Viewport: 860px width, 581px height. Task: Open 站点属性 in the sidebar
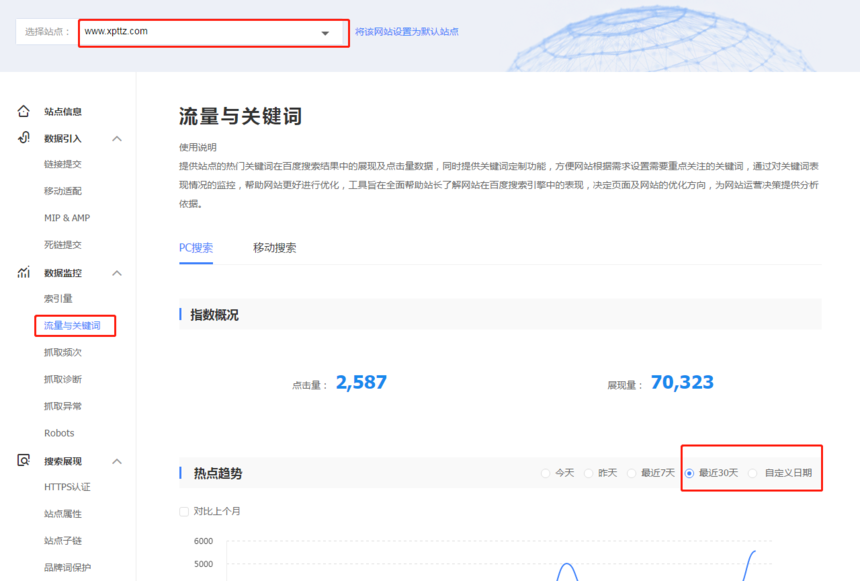coord(63,514)
